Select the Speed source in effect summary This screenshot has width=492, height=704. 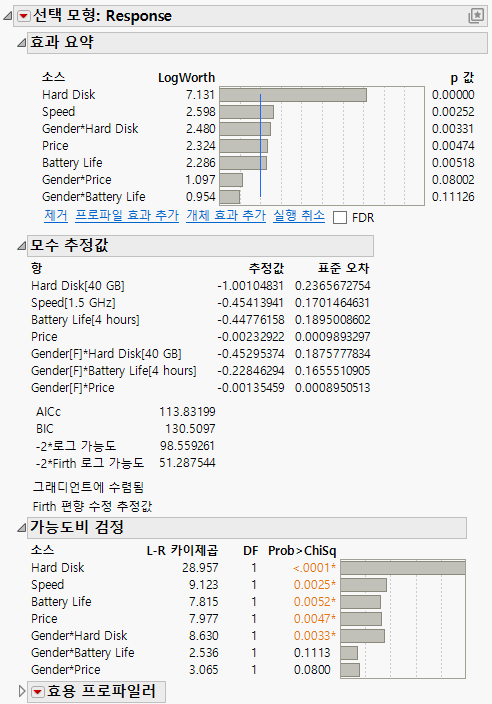(x=58, y=112)
